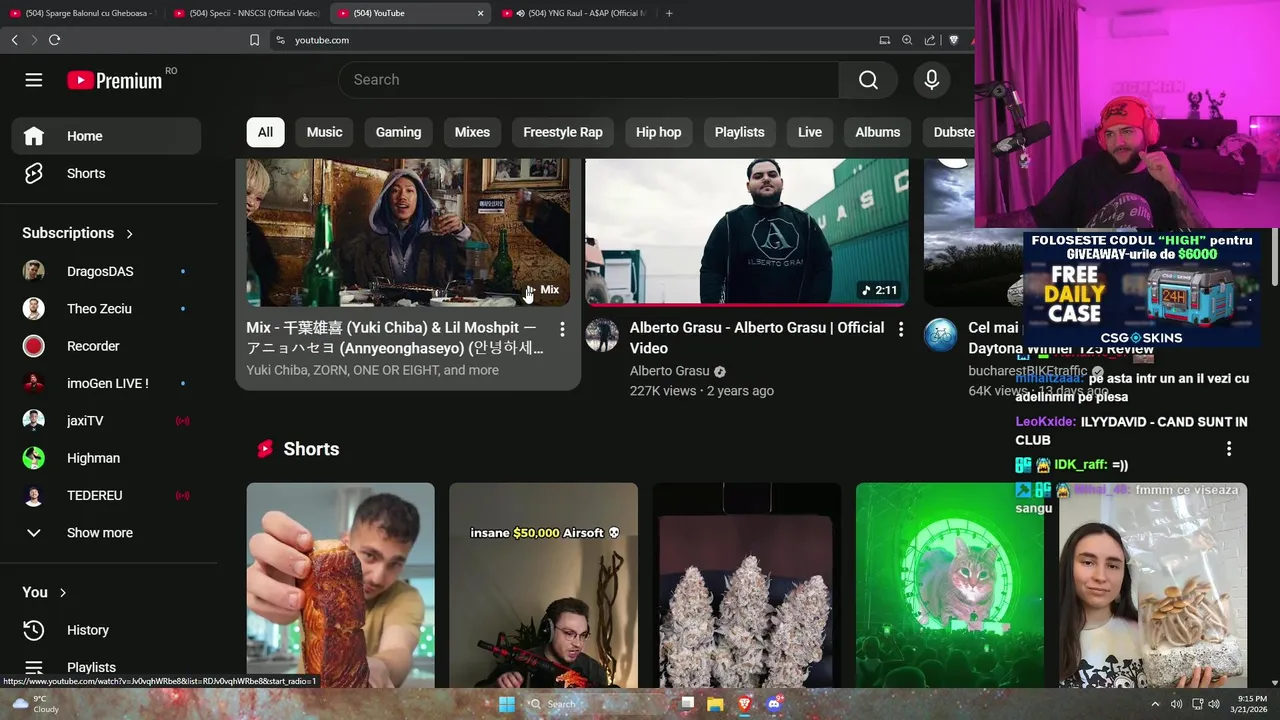Select the Playlists filter chip
1280x720 pixels.
pyautogui.click(x=739, y=132)
